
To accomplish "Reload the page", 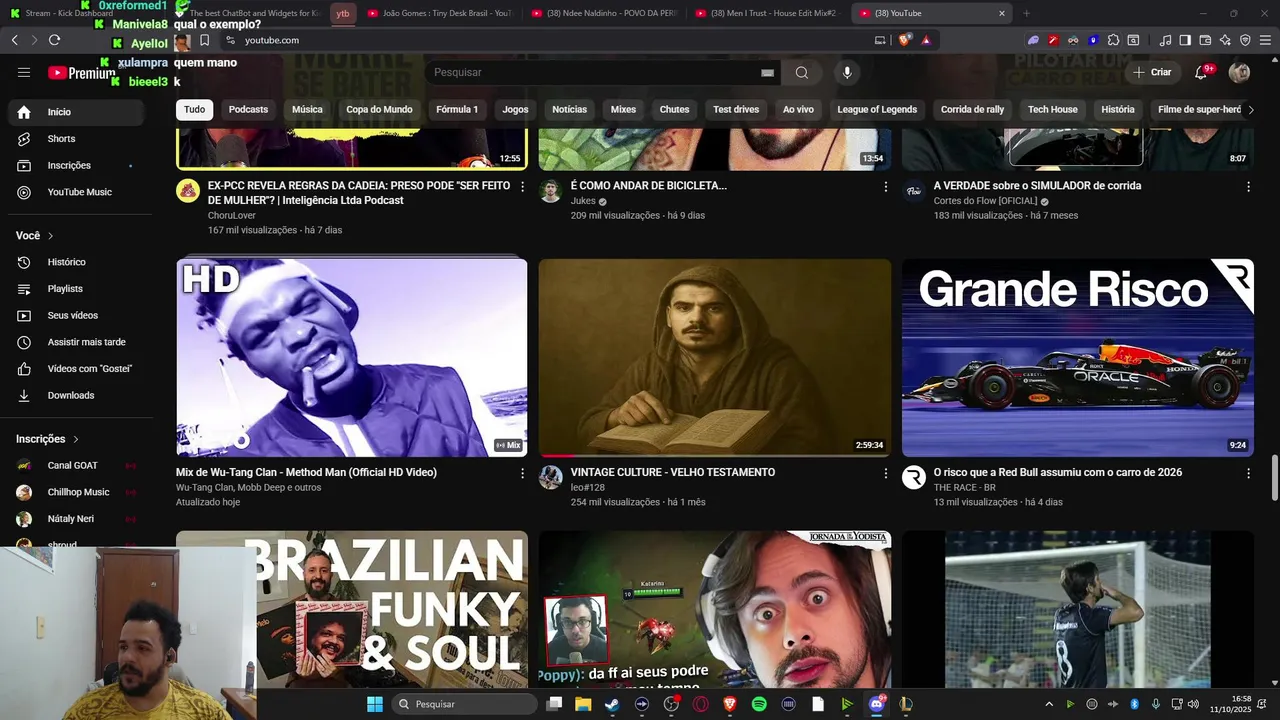I will 54,40.
